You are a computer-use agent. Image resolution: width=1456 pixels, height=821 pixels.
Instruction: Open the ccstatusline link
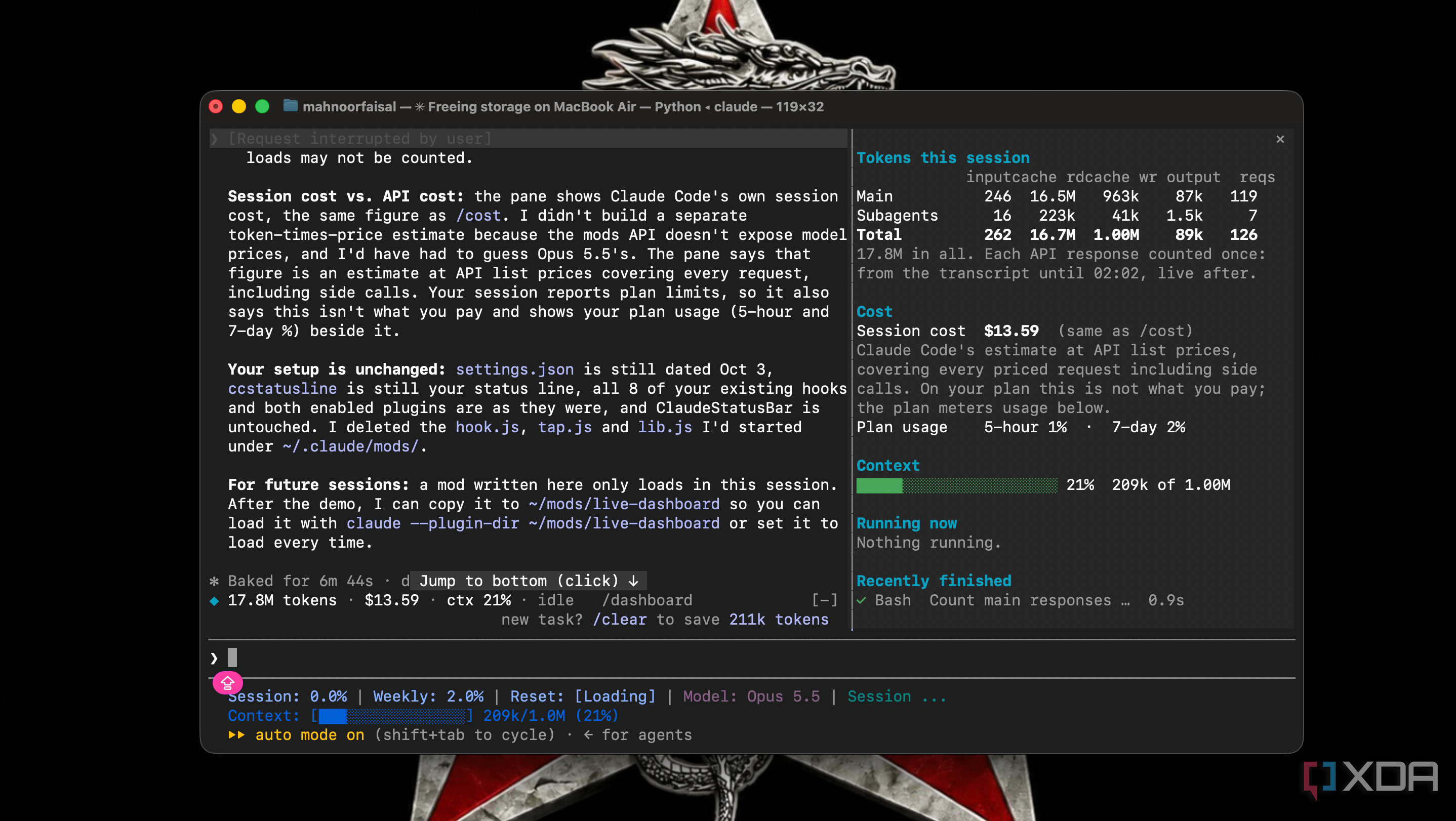coord(282,389)
